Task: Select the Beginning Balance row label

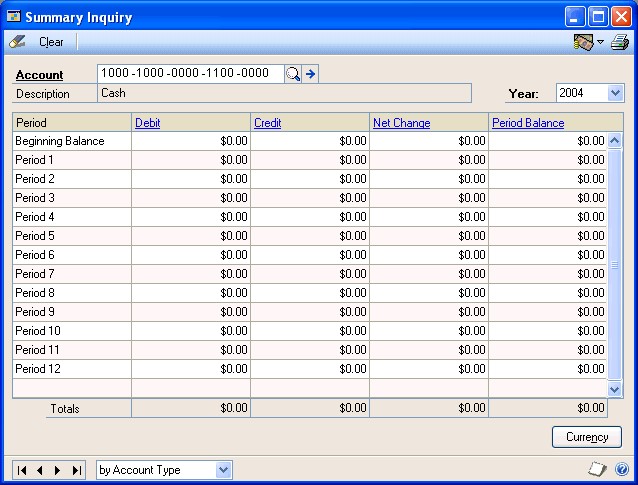Action: coord(60,141)
